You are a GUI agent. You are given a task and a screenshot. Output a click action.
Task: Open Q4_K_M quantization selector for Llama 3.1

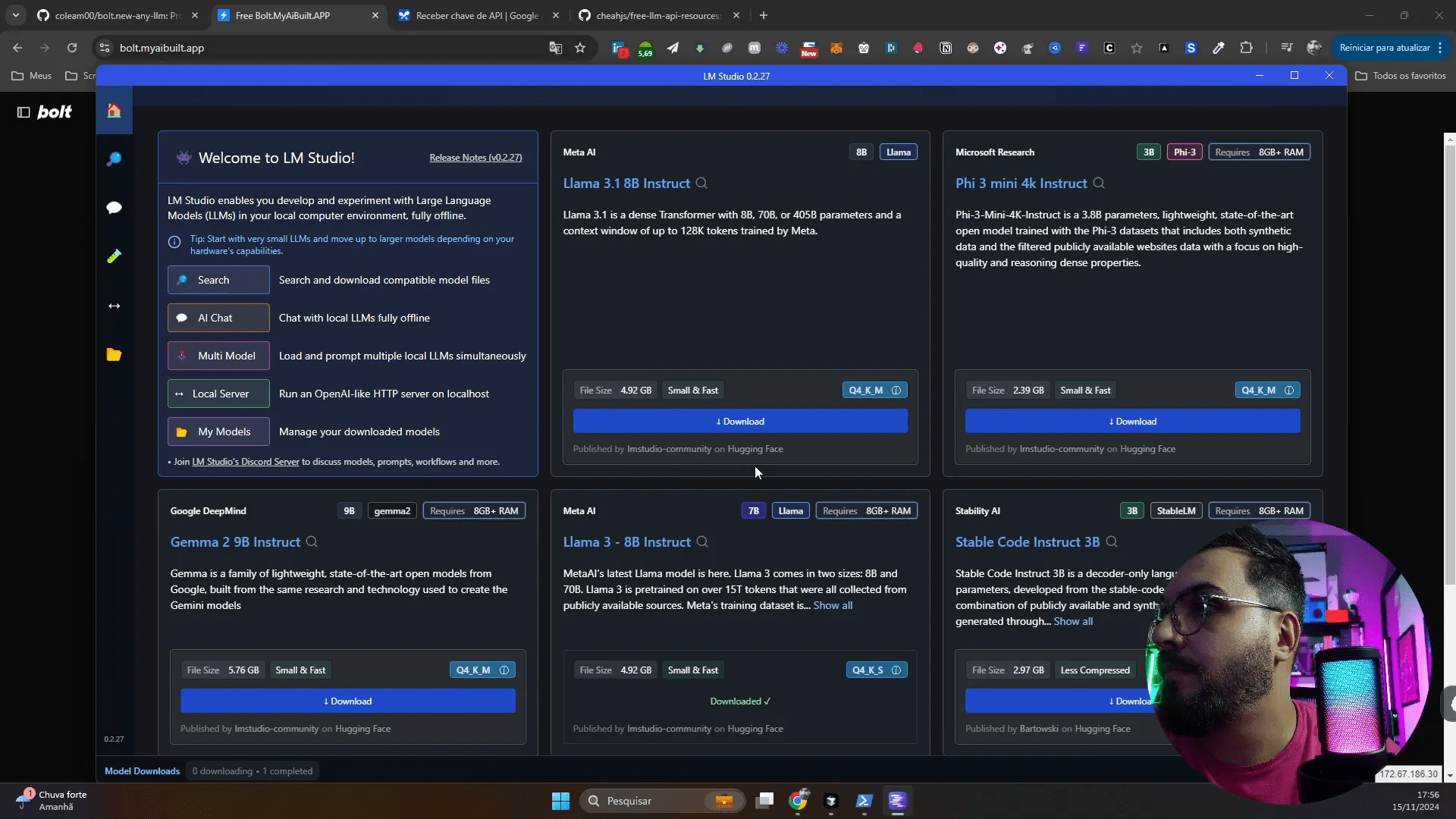(x=874, y=391)
